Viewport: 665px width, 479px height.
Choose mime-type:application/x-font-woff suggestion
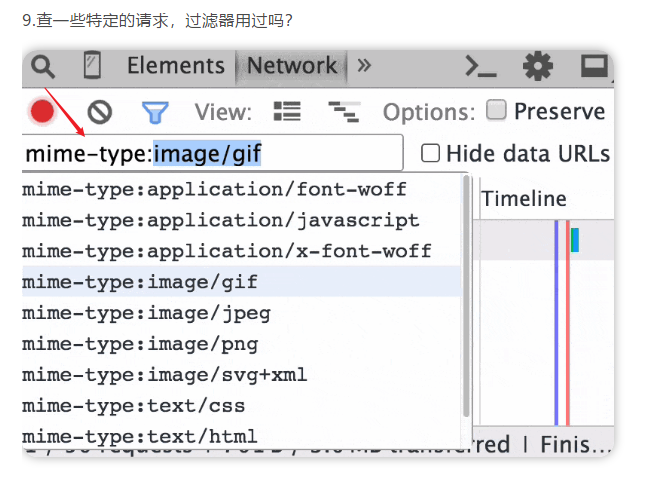click(x=241, y=251)
